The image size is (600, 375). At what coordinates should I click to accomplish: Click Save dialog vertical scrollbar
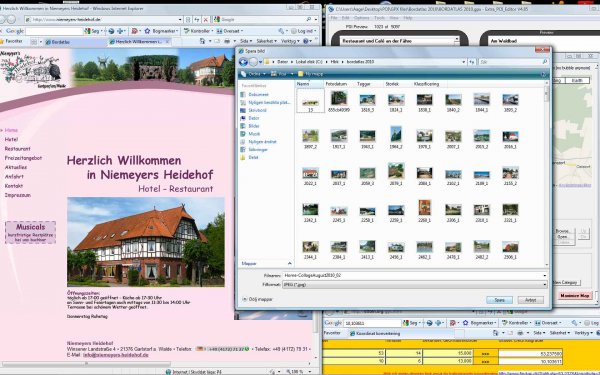pyautogui.click(x=546, y=174)
